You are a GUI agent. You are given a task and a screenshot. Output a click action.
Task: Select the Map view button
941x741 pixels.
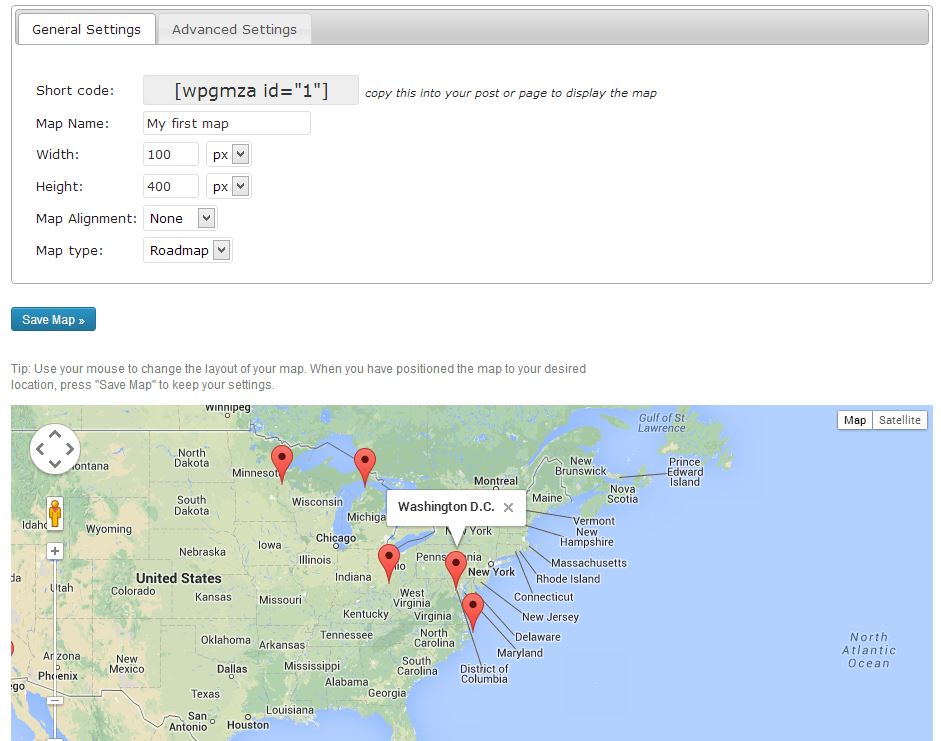coord(854,420)
